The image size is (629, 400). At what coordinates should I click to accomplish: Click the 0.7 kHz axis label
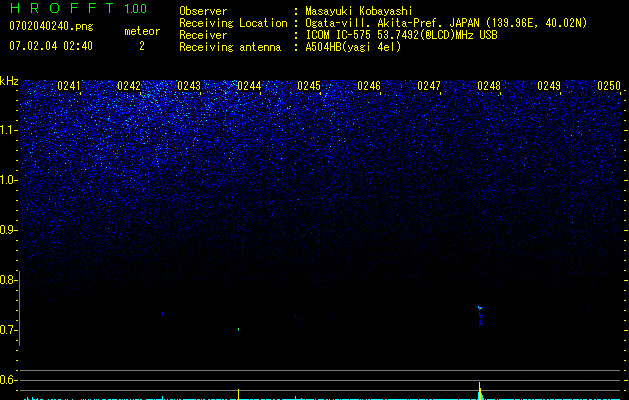[x=8, y=330]
